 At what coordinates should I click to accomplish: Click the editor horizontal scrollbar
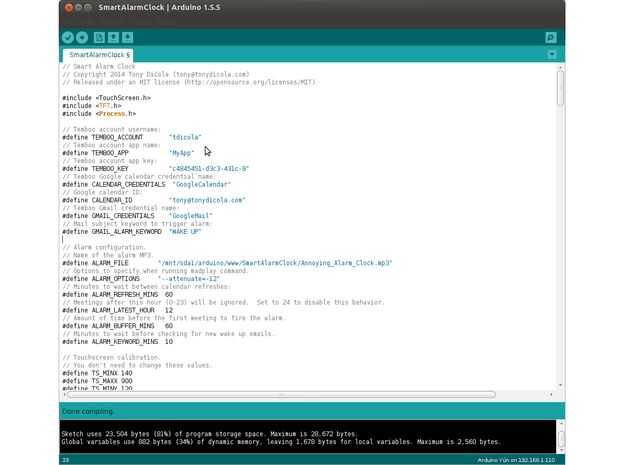(x=281, y=395)
